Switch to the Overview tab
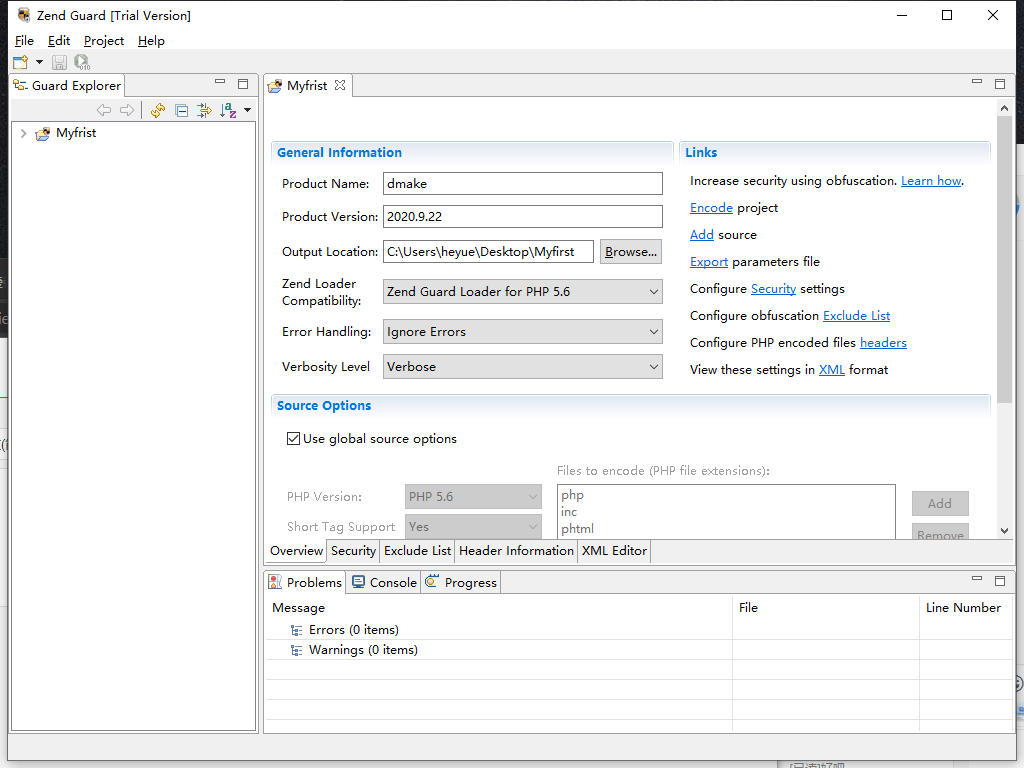This screenshot has width=1024, height=768. (x=296, y=551)
